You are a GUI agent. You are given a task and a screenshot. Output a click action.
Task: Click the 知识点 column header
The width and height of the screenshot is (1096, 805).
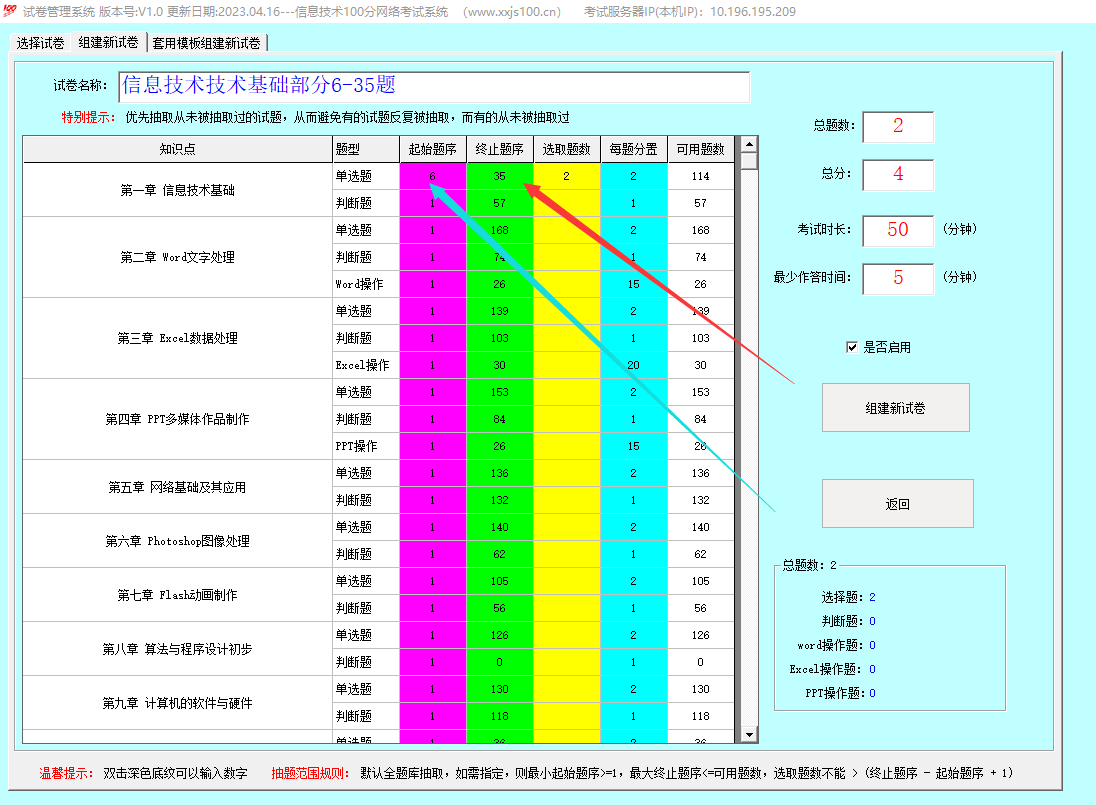[x=178, y=149]
